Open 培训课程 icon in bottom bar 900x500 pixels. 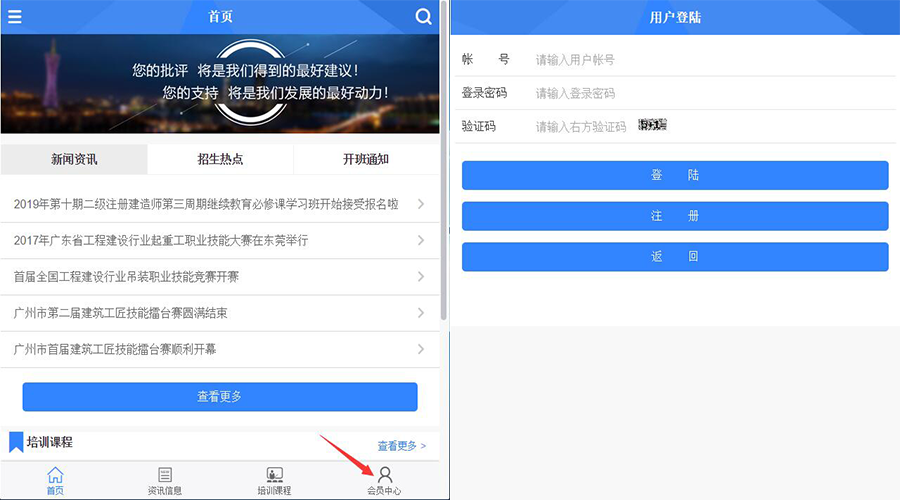(274, 480)
